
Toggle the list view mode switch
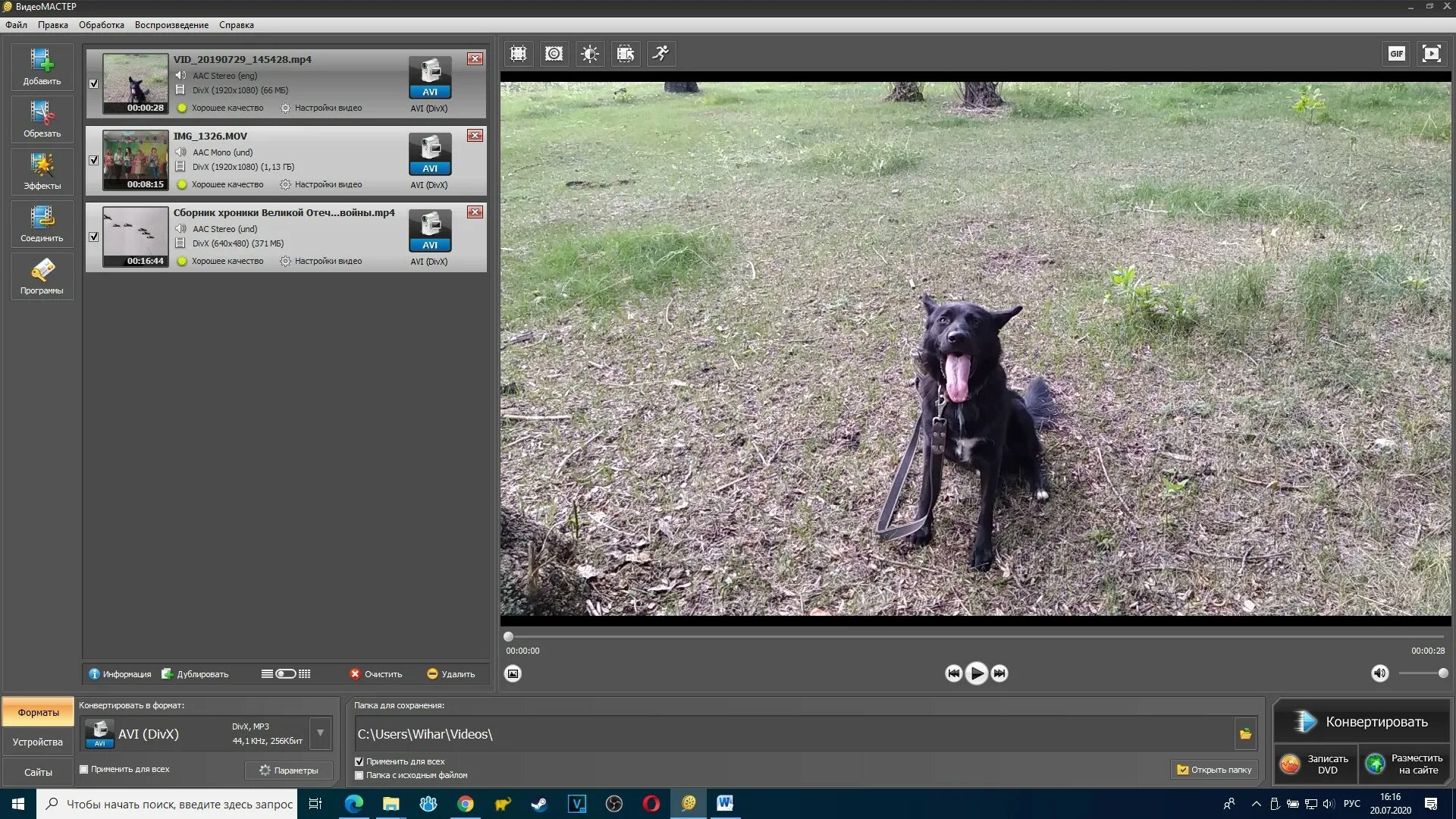[x=286, y=674]
